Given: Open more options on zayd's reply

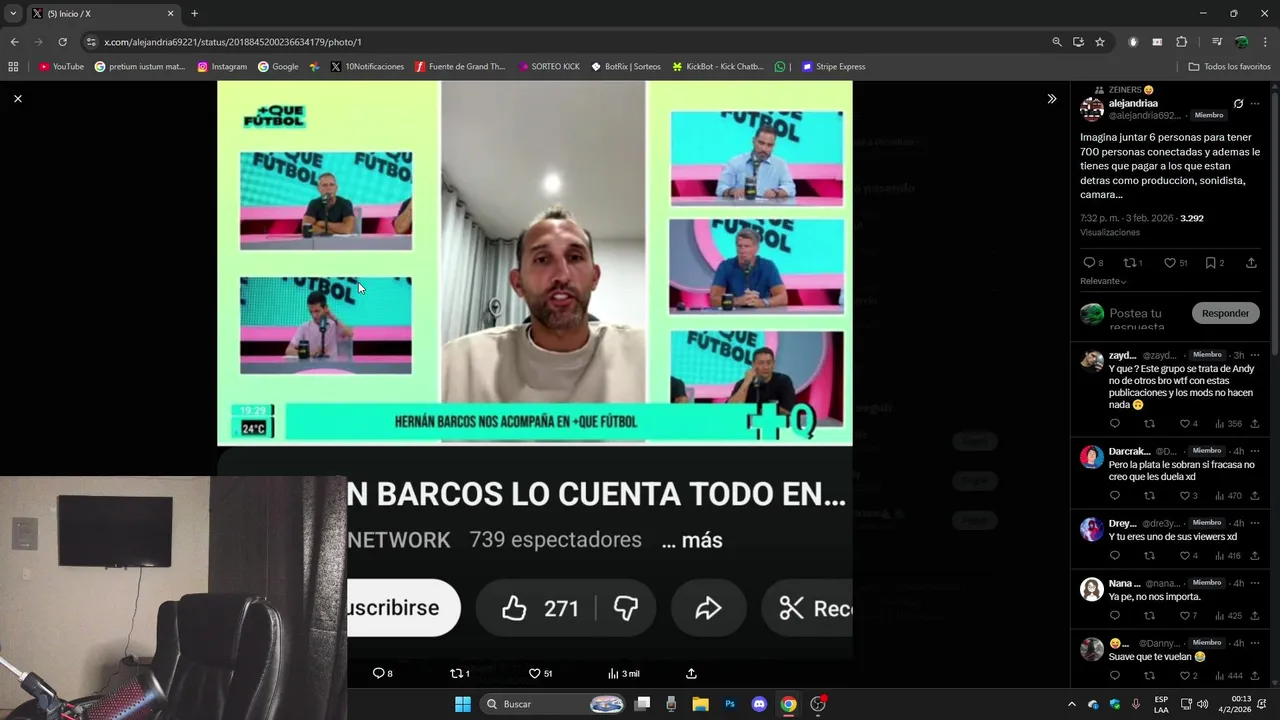Looking at the screenshot, I should (1255, 355).
